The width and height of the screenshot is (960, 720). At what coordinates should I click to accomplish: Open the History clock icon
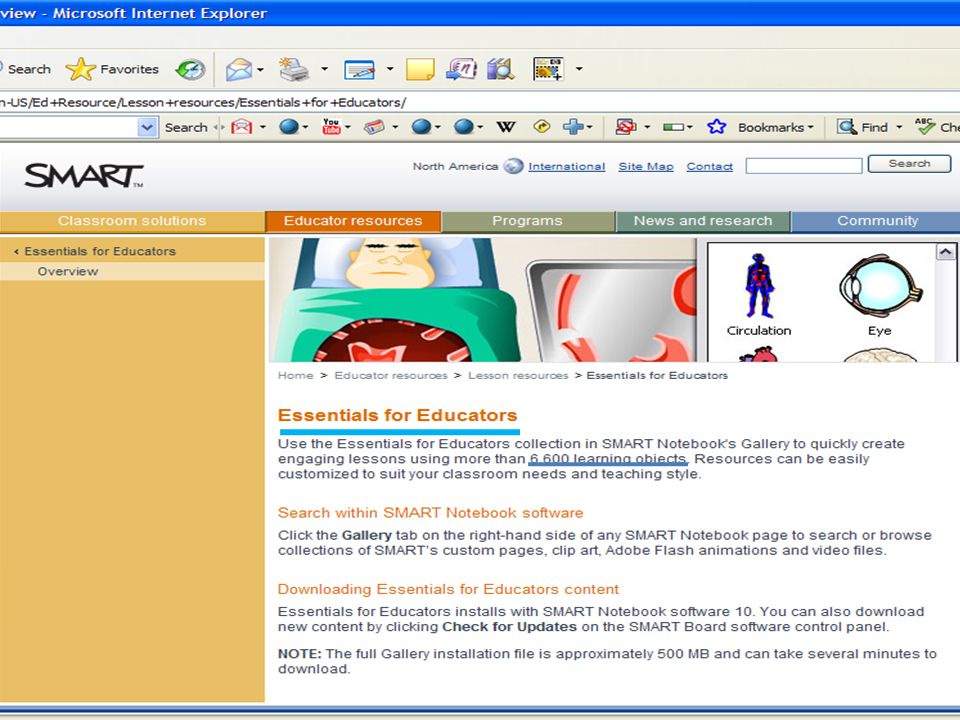pos(190,69)
